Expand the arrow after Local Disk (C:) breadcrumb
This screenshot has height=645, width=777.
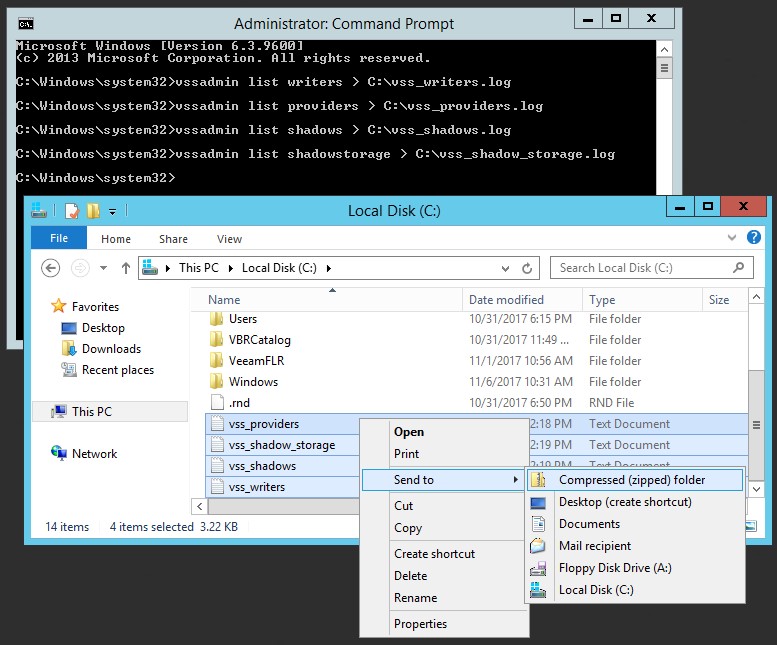click(x=329, y=269)
